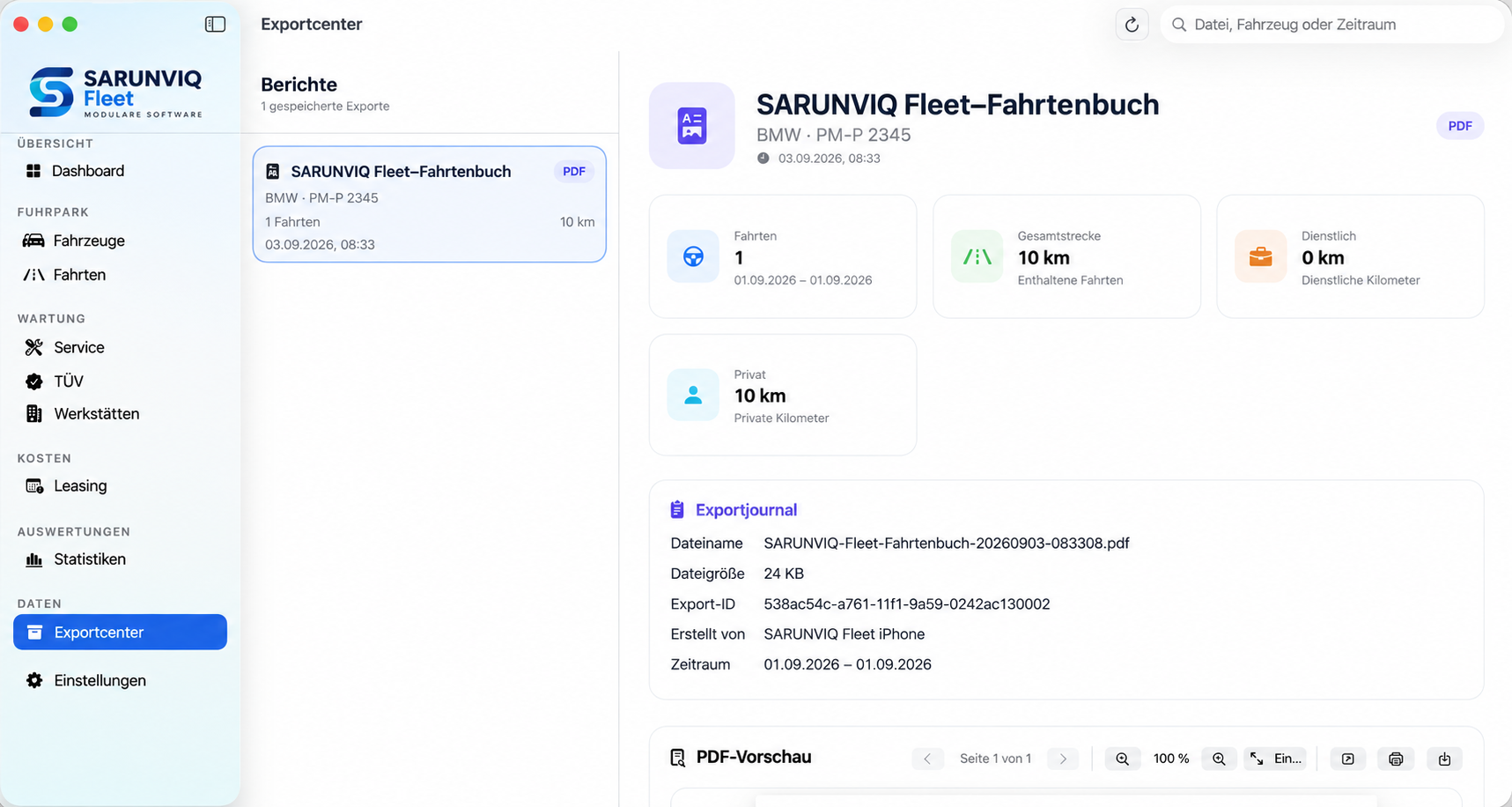Screen dimensions: 1512x807
Task: Click the Dateigröße value 24 KB
Action: (784, 574)
